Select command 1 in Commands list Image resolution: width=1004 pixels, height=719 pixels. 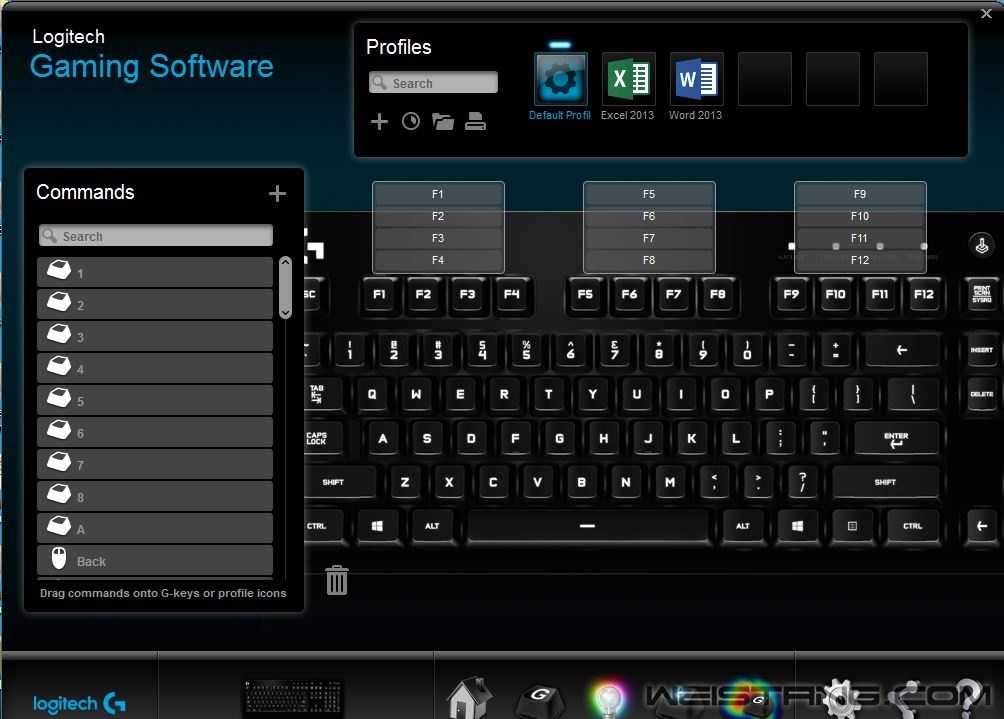point(155,272)
